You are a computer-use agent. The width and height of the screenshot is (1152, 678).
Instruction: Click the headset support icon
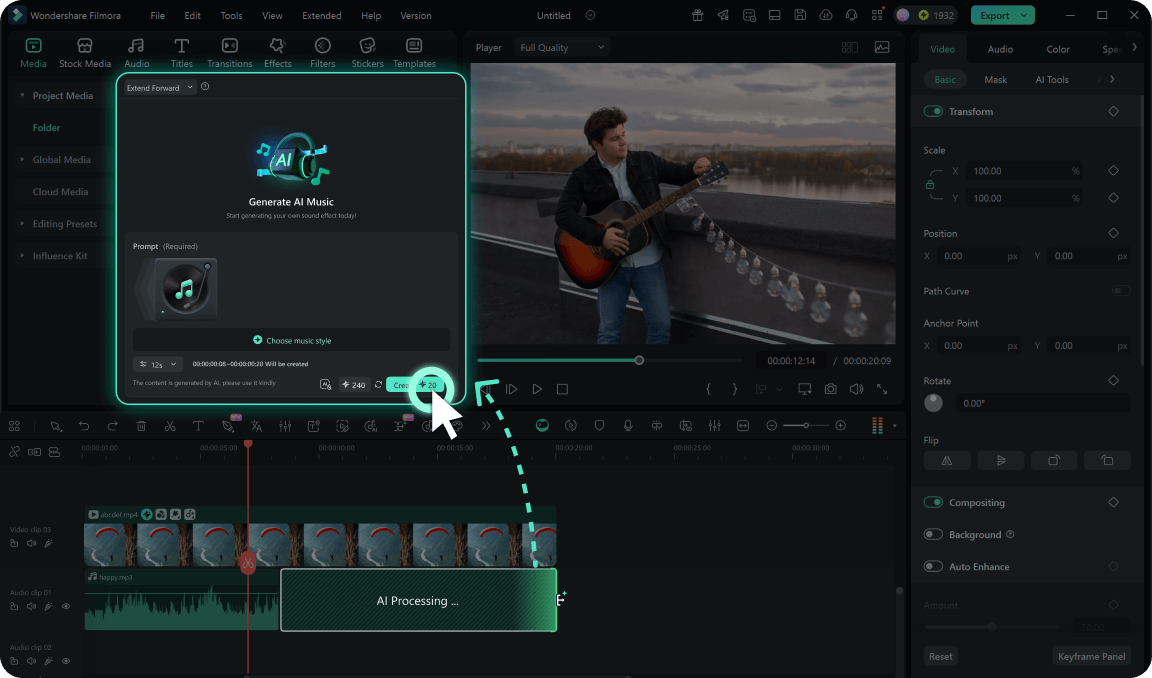pyautogui.click(x=852, y=15)
